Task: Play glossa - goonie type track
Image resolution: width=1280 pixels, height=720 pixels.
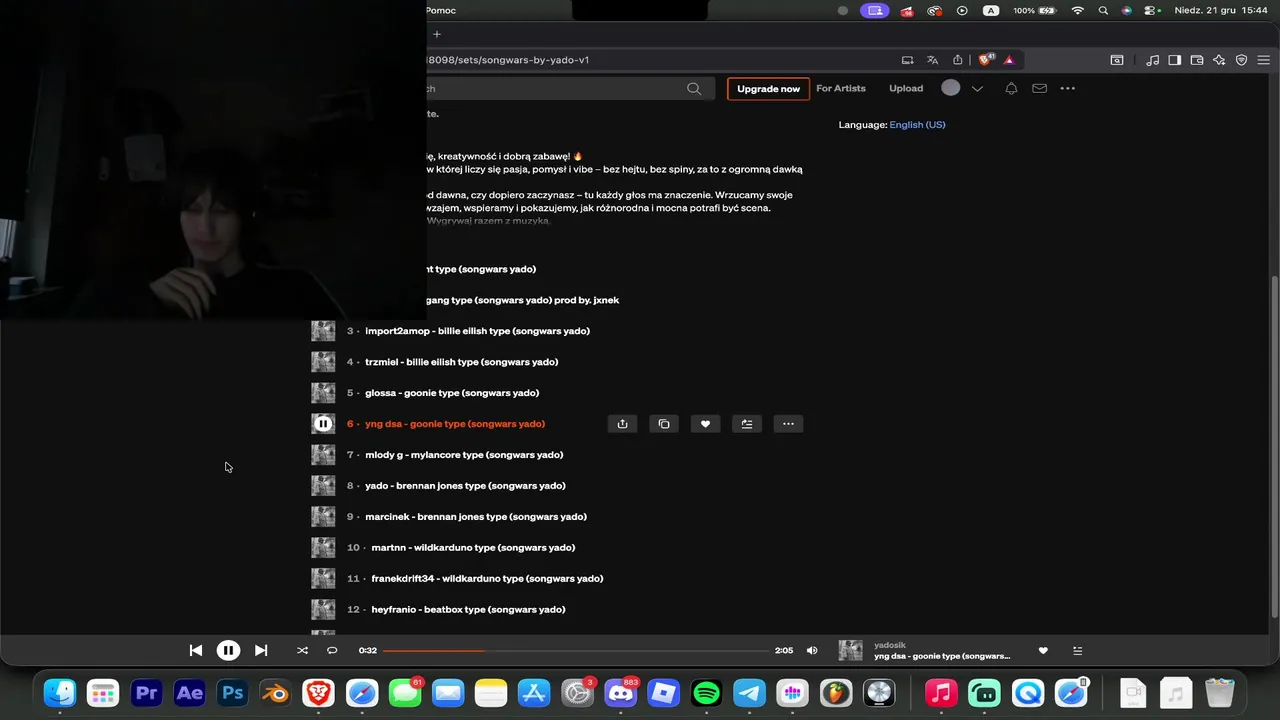Action: click(x=452, y=393)
